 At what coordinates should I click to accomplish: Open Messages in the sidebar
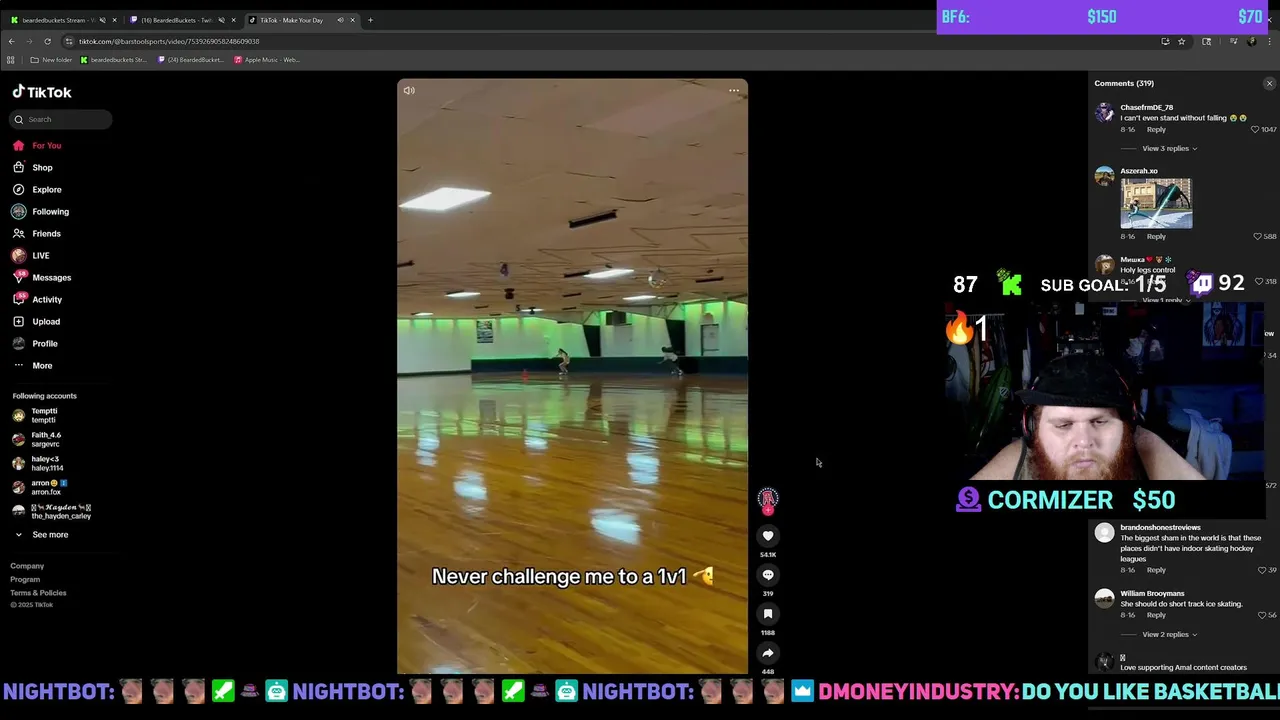[42, 277]
